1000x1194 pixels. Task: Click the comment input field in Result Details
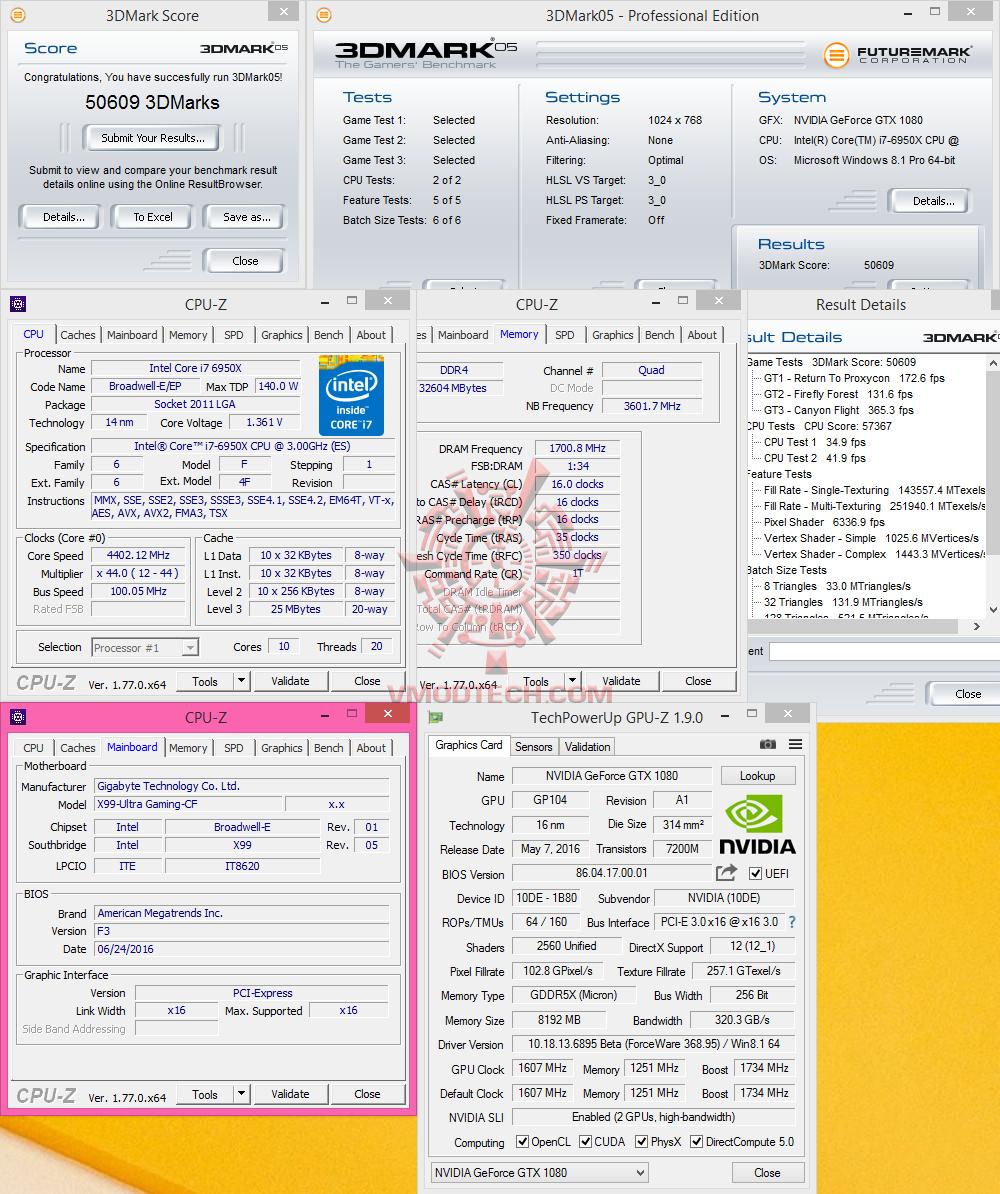point(884,651)
